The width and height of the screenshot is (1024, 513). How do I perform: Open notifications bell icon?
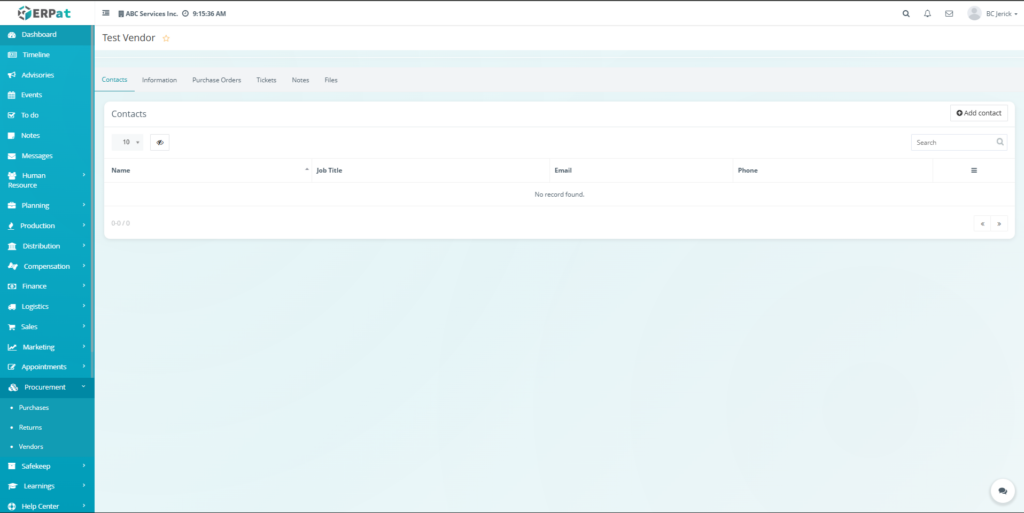[927, 14]
